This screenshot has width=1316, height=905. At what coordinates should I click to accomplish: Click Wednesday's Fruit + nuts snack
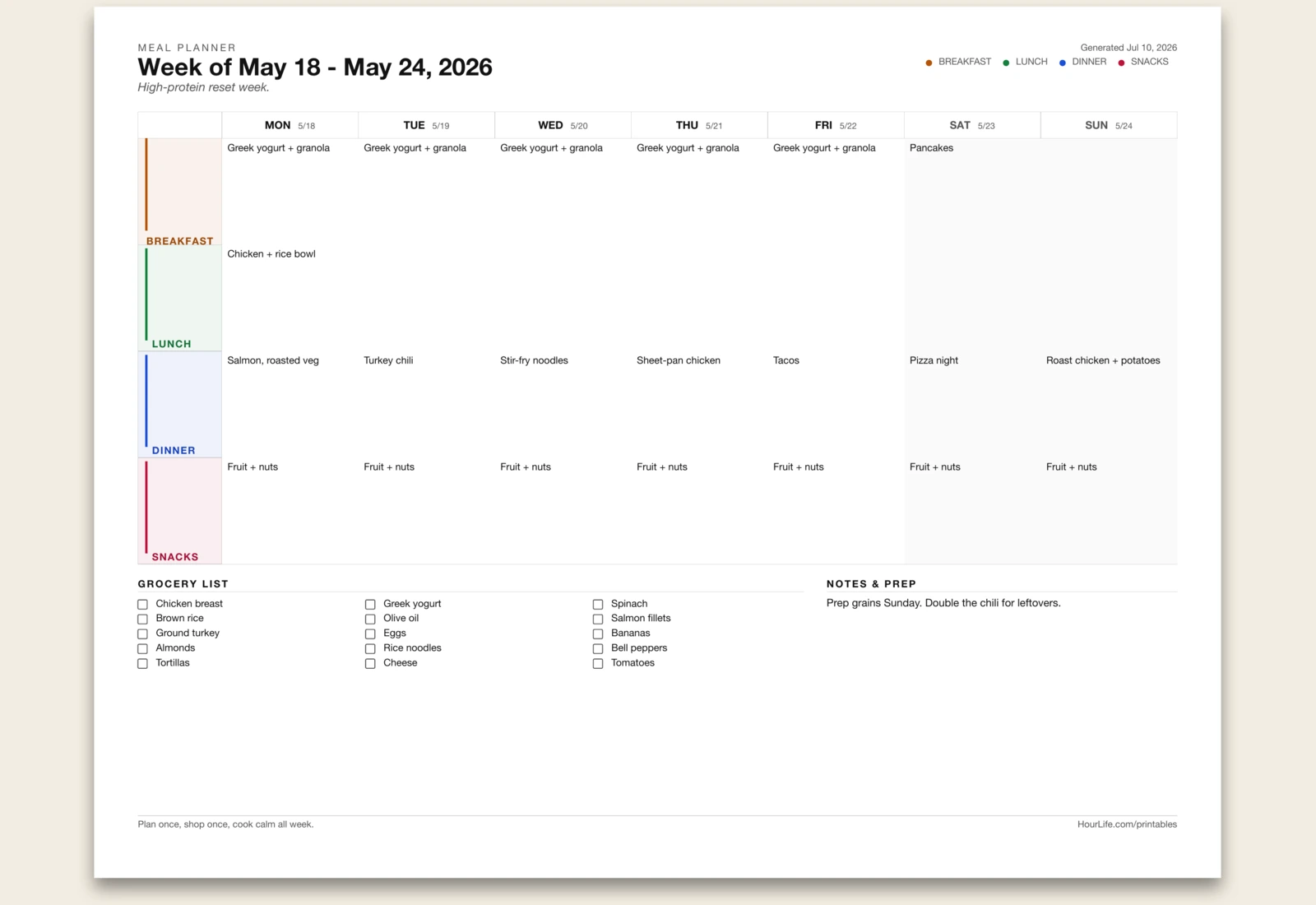pyautogui.click(x=526, y=467)
